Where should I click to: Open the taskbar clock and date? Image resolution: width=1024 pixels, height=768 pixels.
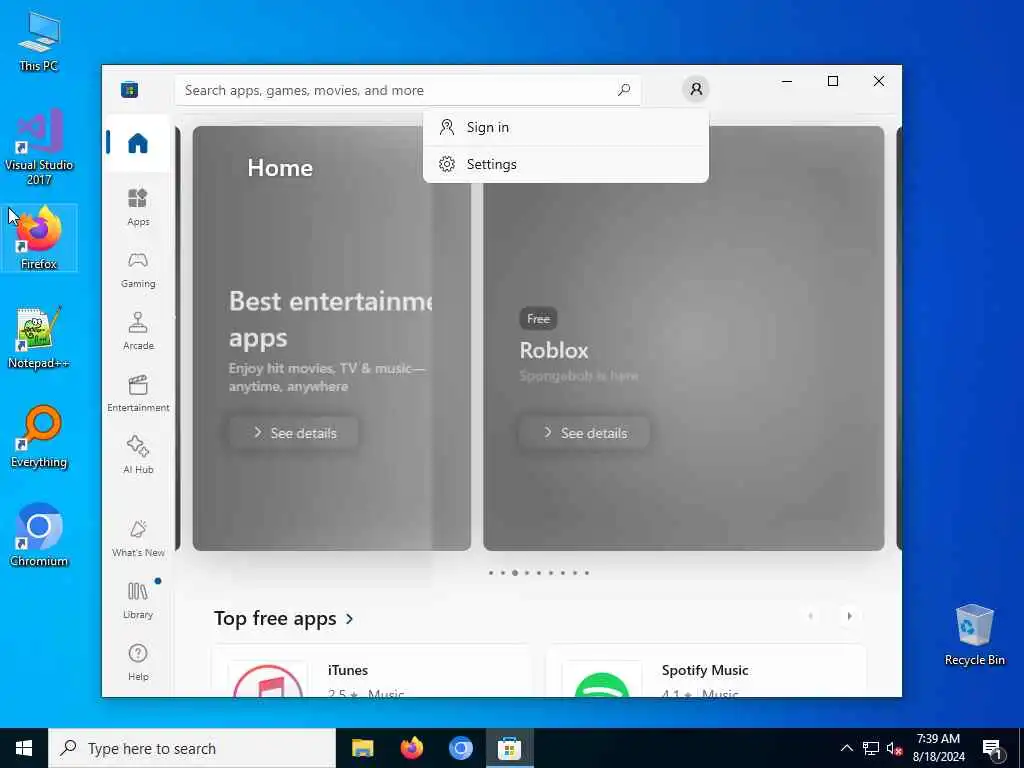tap(938, 748)
